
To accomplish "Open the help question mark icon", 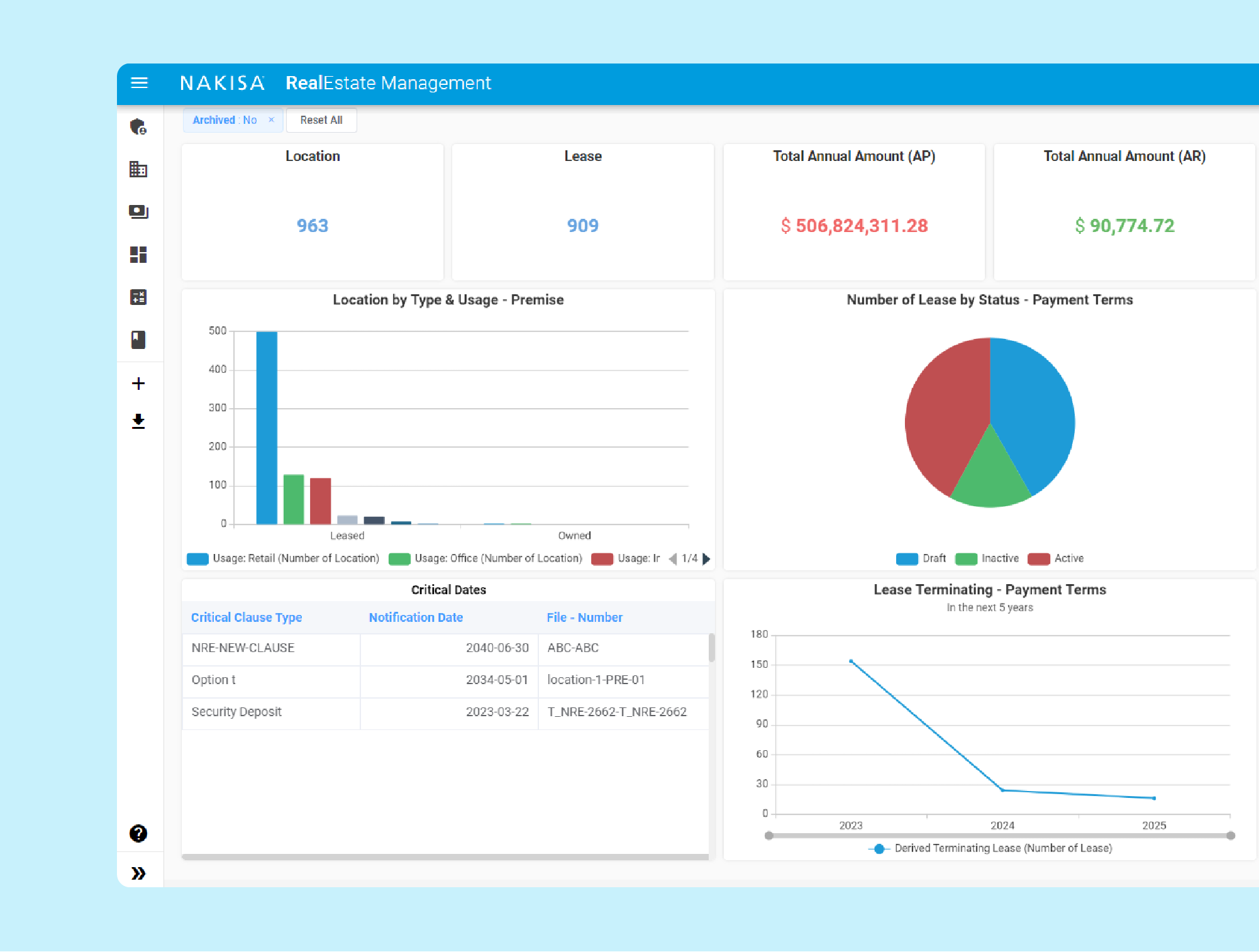I will point(138,833).
